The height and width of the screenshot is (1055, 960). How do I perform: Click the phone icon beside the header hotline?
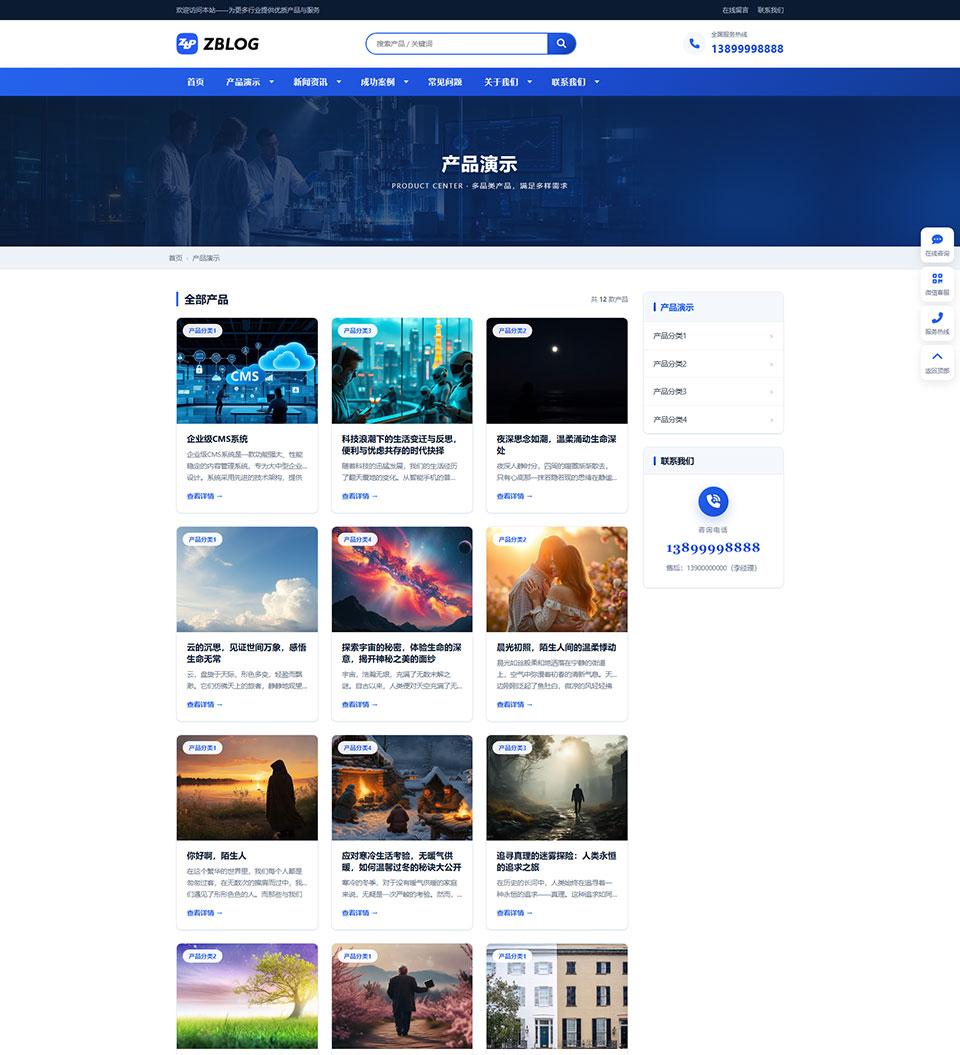click(x=694, y=44)
